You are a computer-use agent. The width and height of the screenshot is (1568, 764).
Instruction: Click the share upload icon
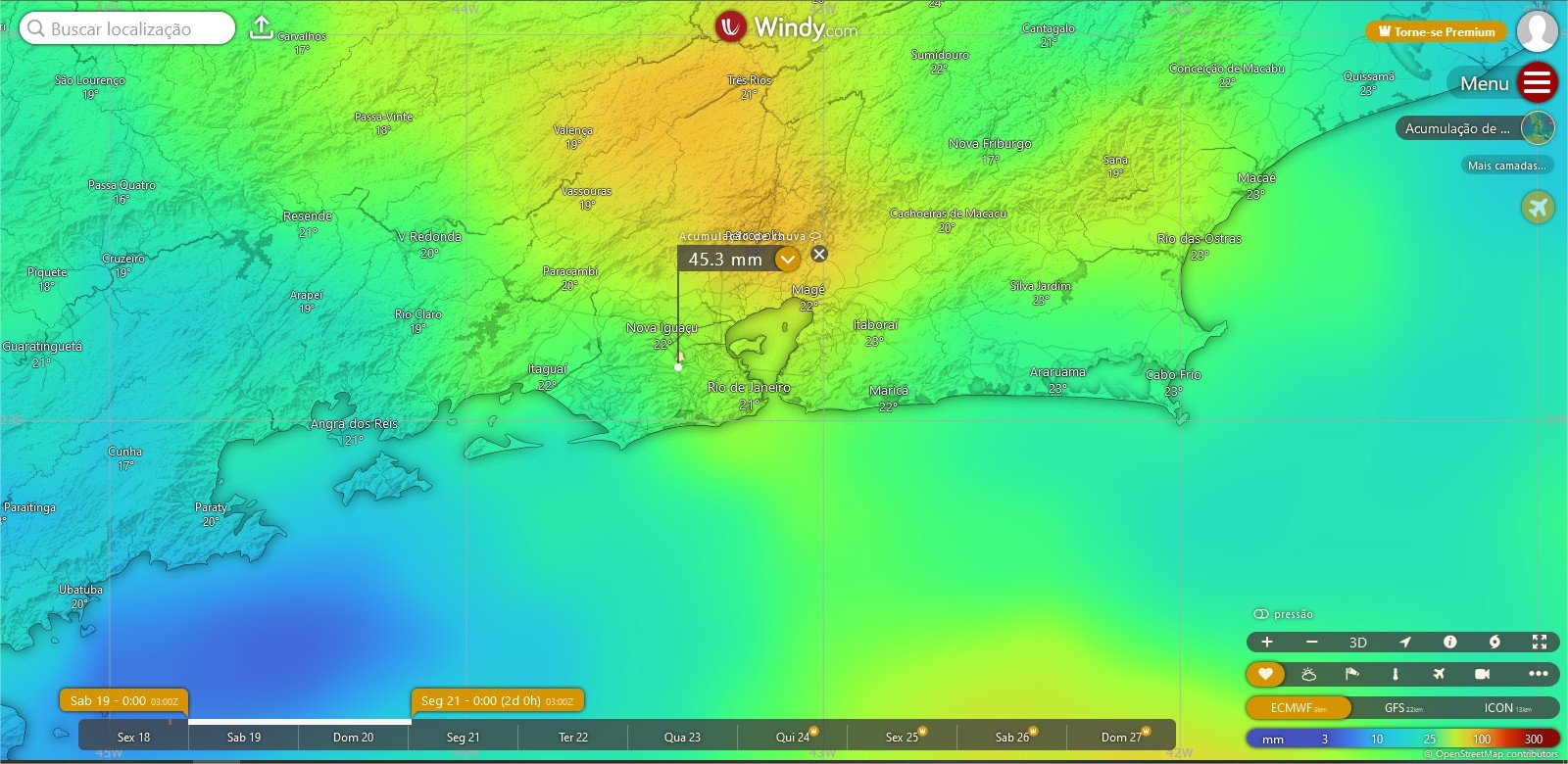click(261, 27)
